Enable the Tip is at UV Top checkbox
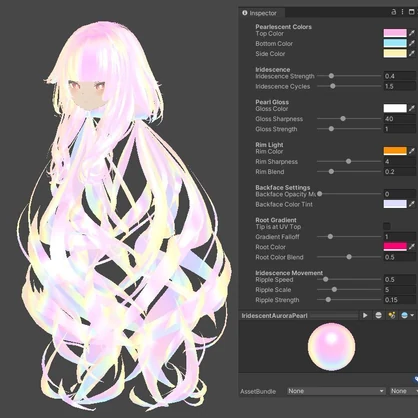The width and height of the screenshot is (418, 418). [x=387, y=226]
